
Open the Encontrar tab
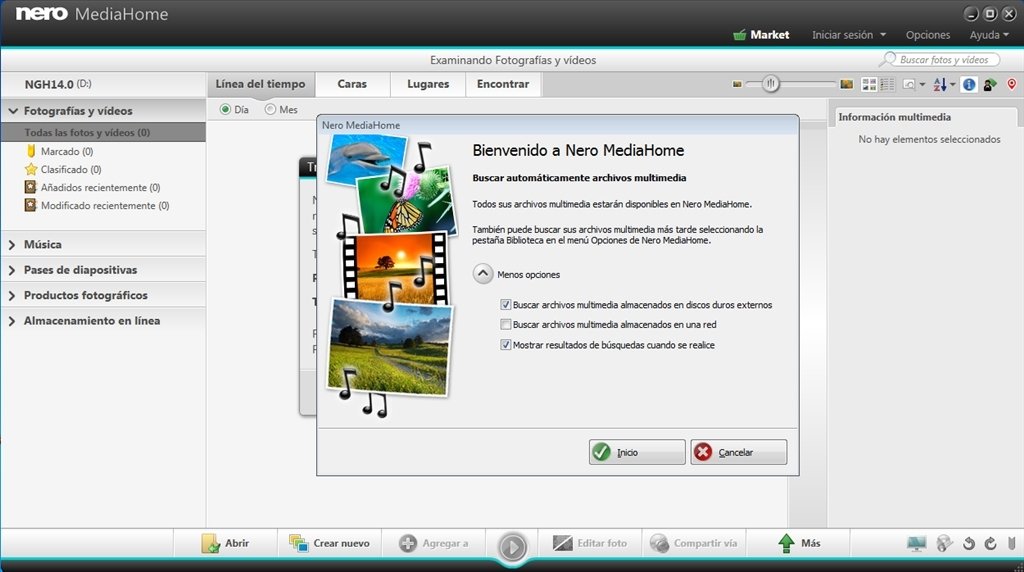(x=503, y=84)
